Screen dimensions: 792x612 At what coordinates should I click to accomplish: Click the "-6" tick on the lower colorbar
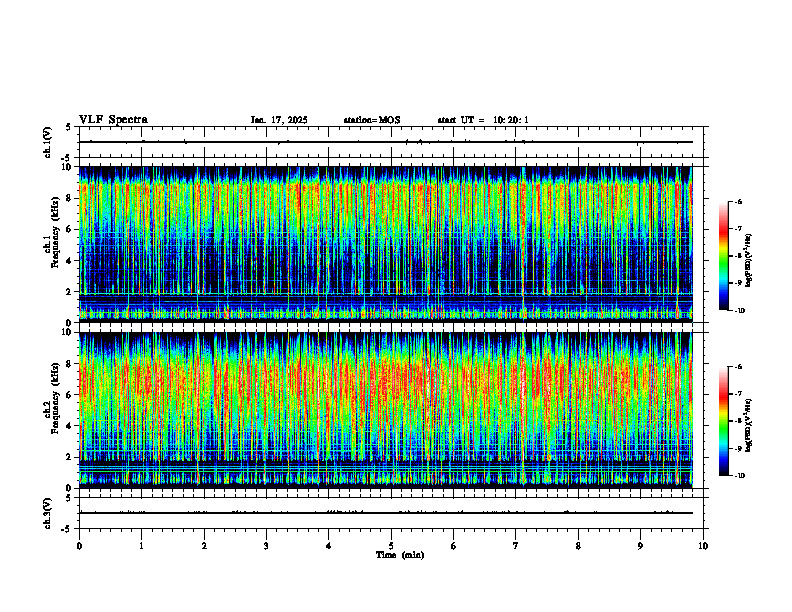tap(738, 367)
